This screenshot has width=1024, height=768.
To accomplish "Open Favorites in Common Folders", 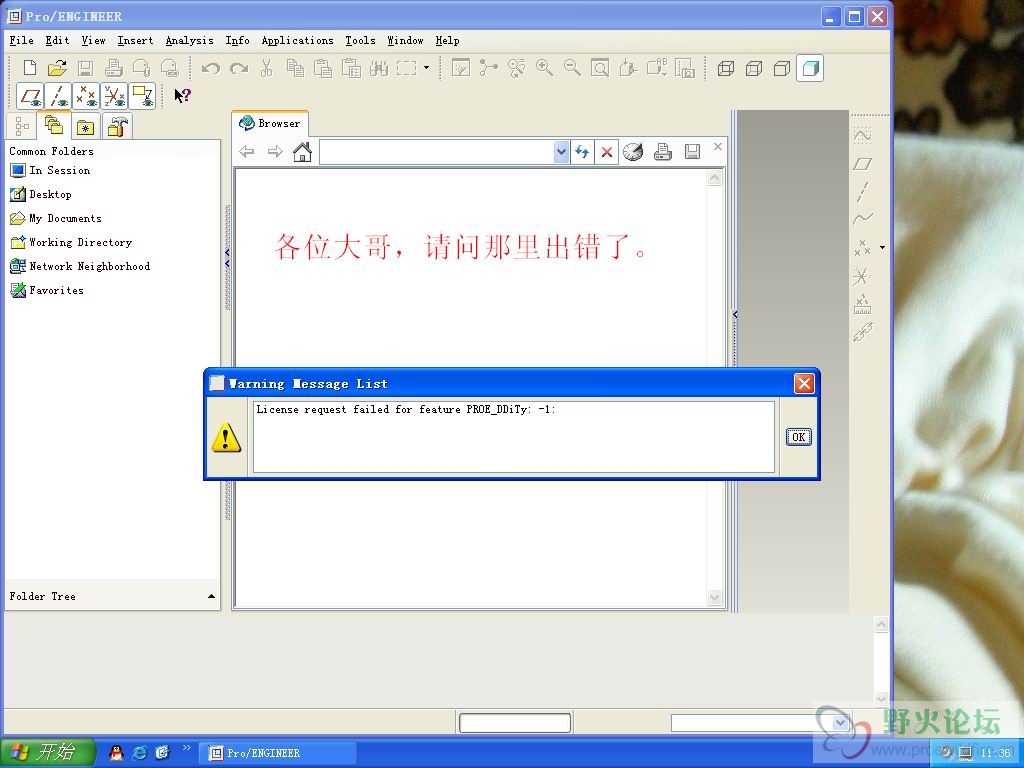I will [x=47, y=291].
